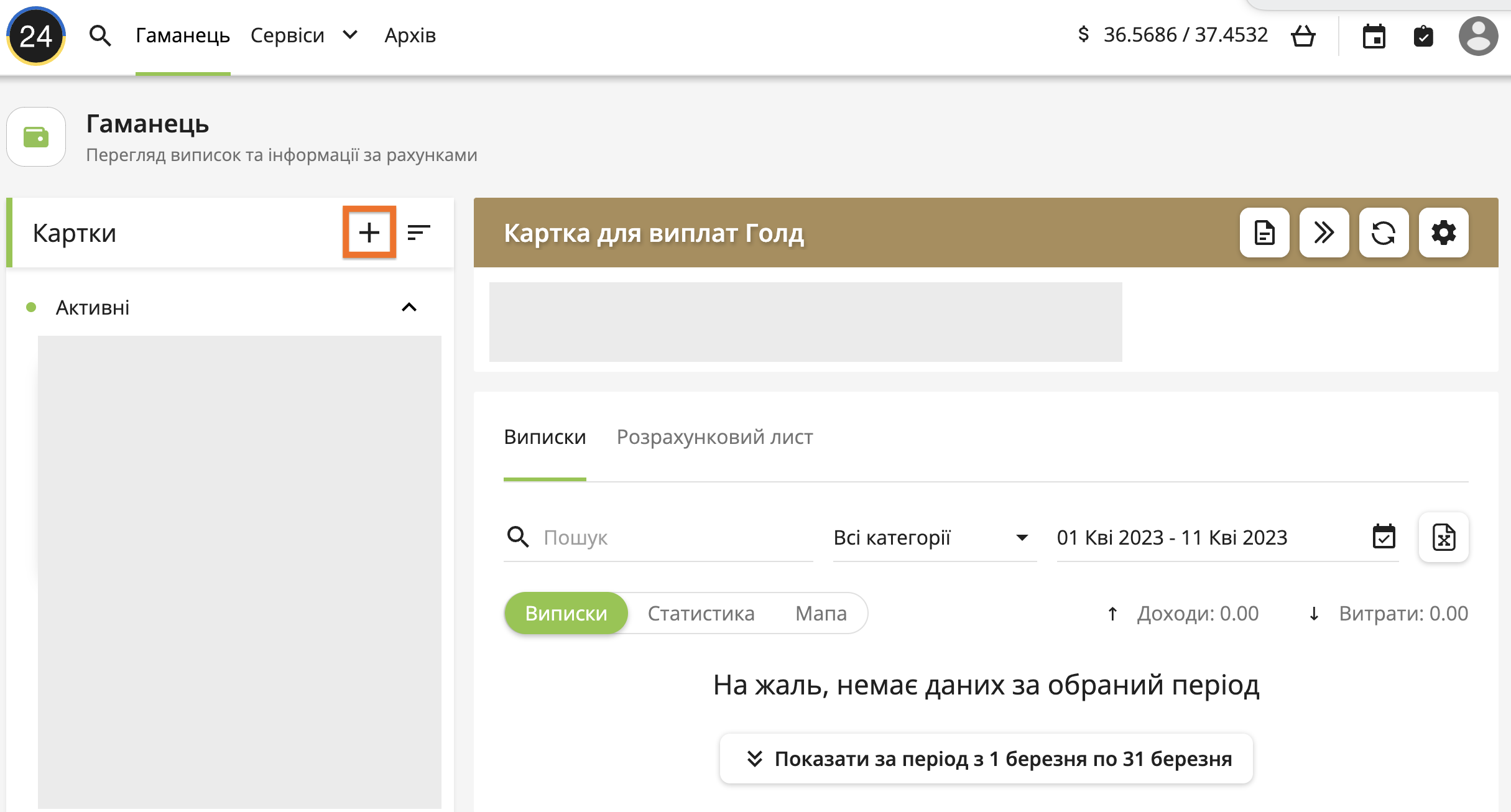The height and width of the screenshot is (812, 1511).
Task: Open the header calendar icon
Action: click(x=1374, y=36)
